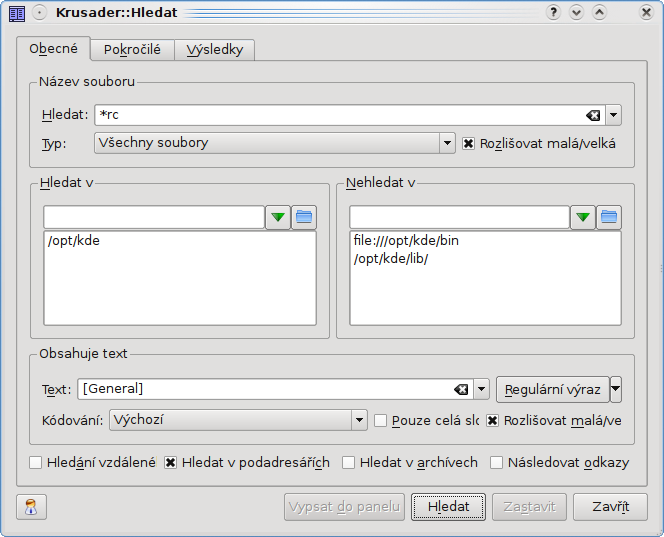Add path with green arrow in Nehledat v

pos(583,217)
